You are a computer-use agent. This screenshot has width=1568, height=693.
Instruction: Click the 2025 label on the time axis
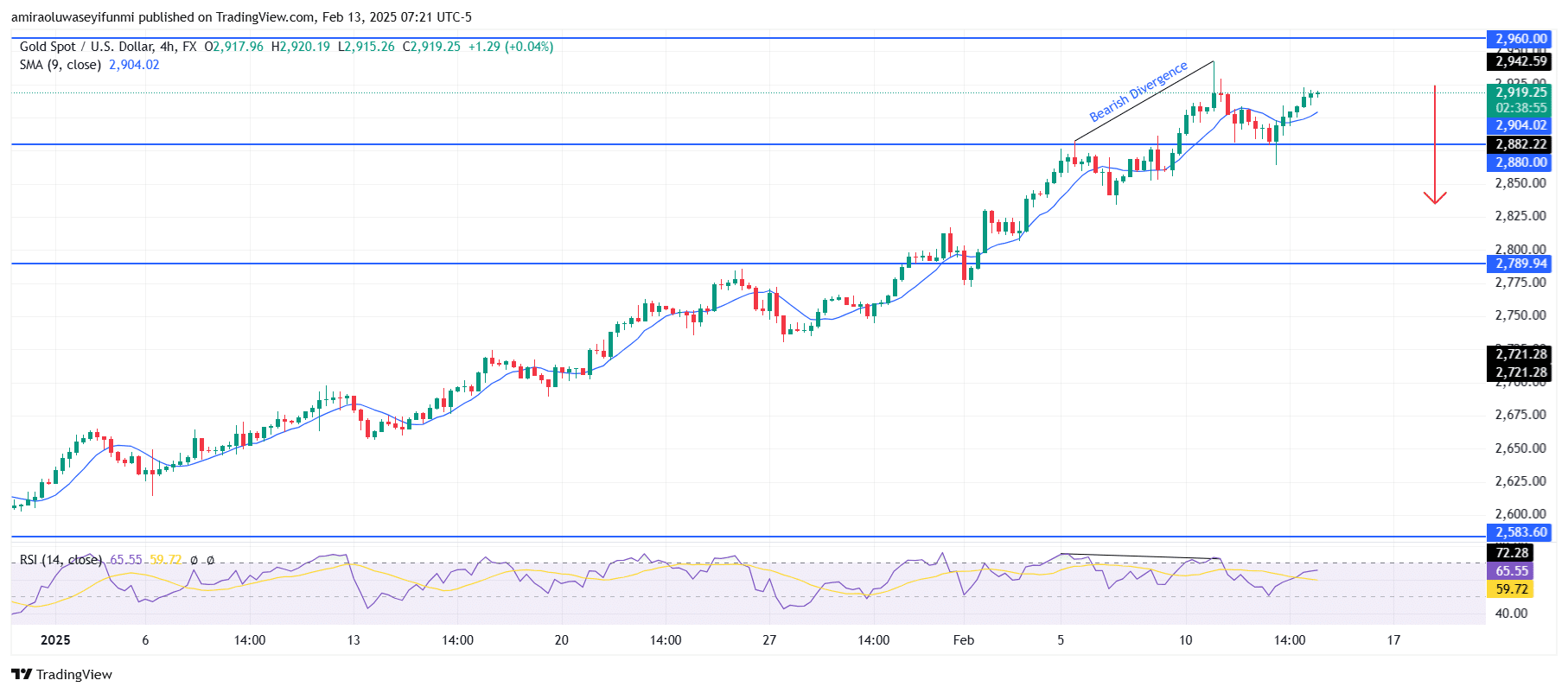pyautogui.click(x=55, y=640)
